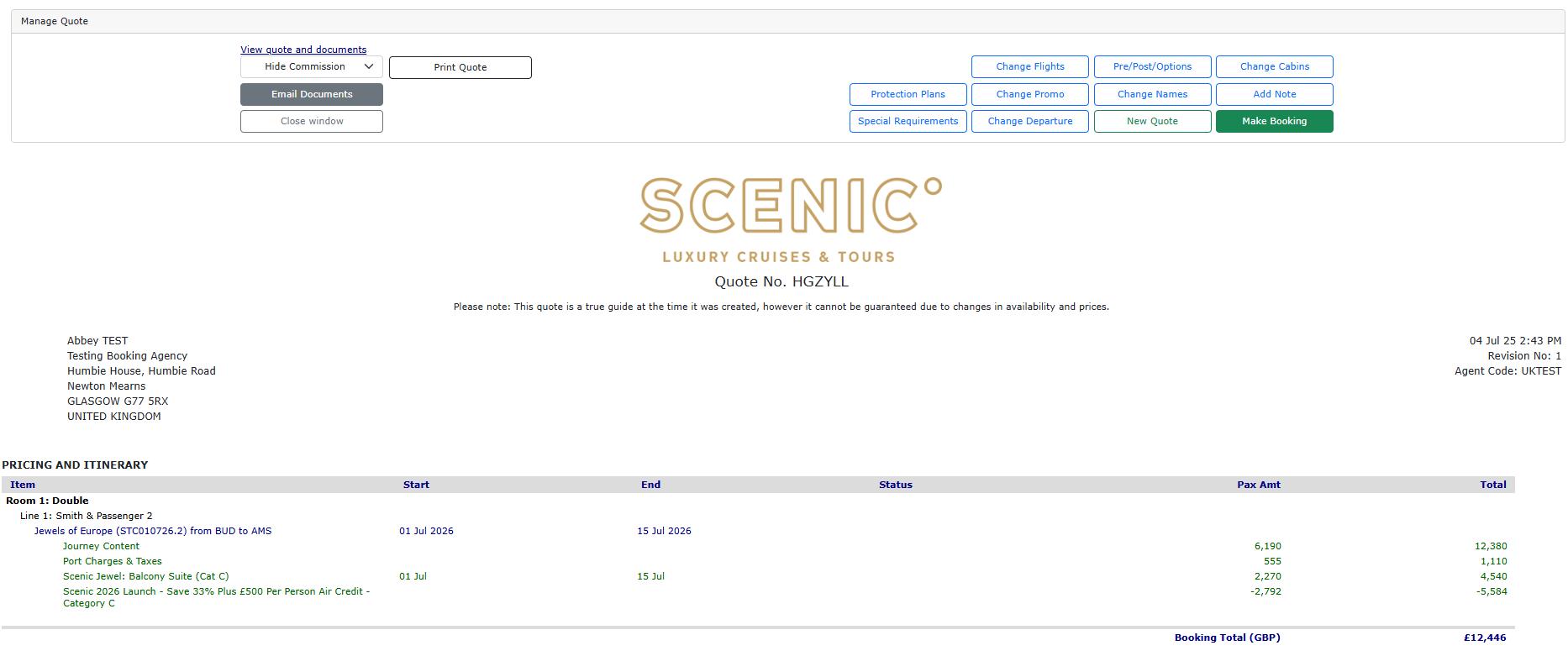Open Change Flights
The height and width of the screenshot is (656, 1568).
pos(1030,66)
